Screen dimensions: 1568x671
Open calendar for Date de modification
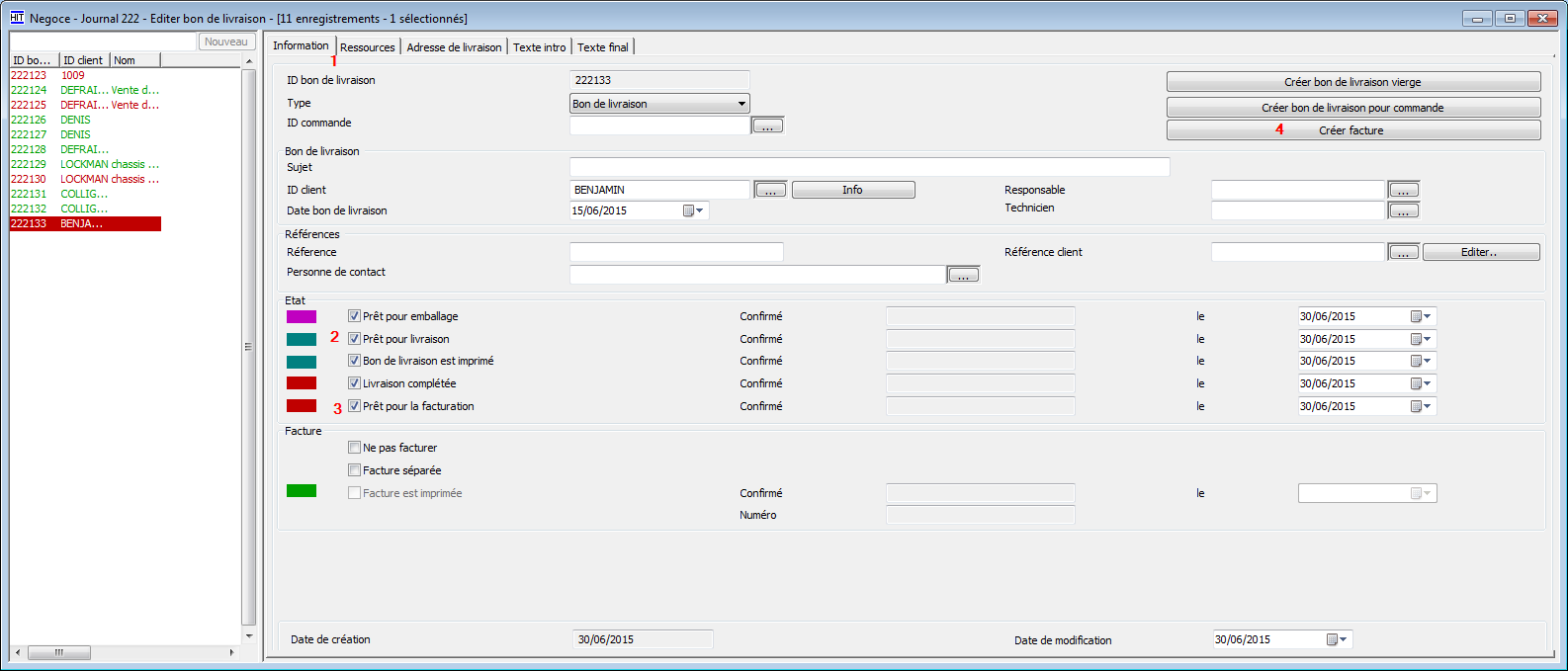click(1337, 639)
